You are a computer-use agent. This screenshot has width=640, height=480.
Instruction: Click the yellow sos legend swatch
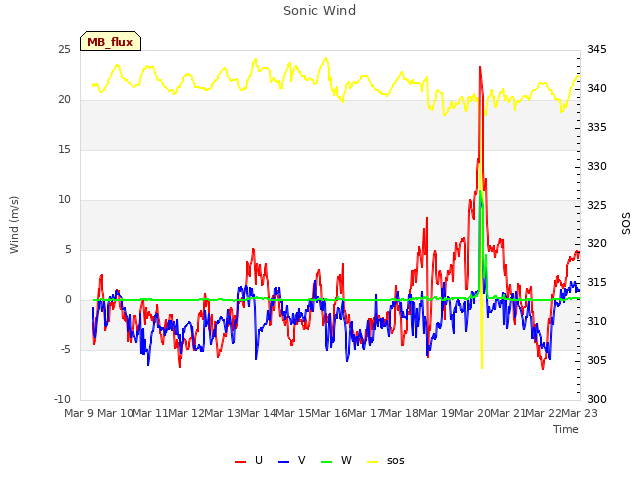[372, 462]
